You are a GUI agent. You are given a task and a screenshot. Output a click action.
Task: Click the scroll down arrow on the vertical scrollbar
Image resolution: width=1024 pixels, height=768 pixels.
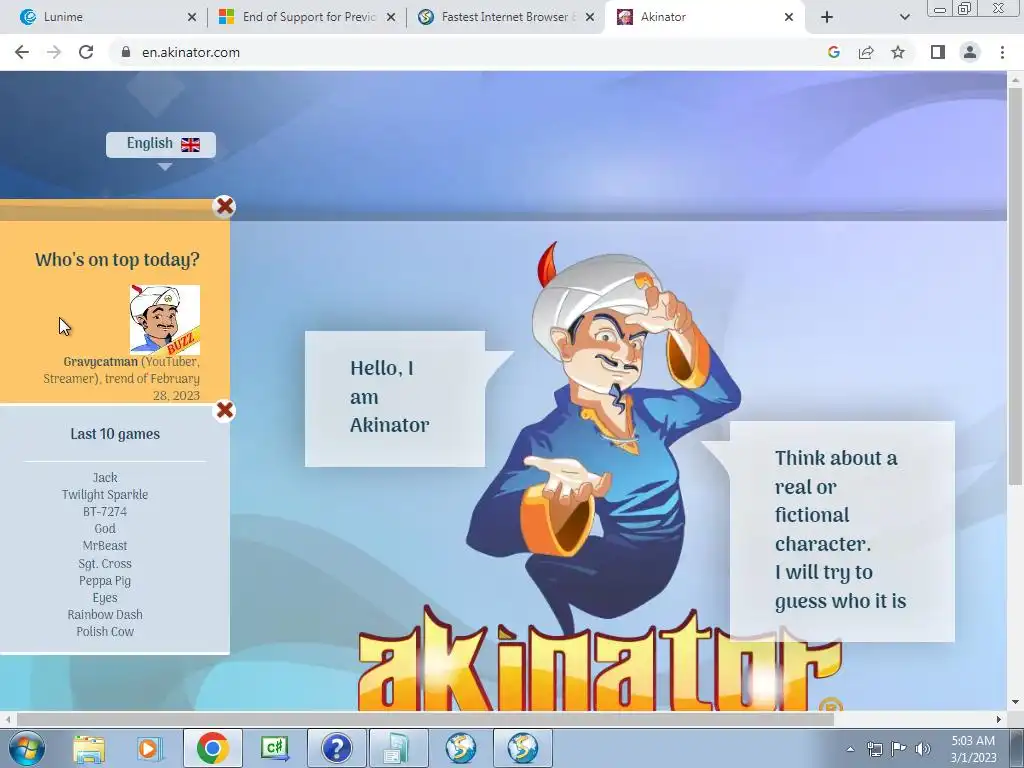[x=1015, y=703]
